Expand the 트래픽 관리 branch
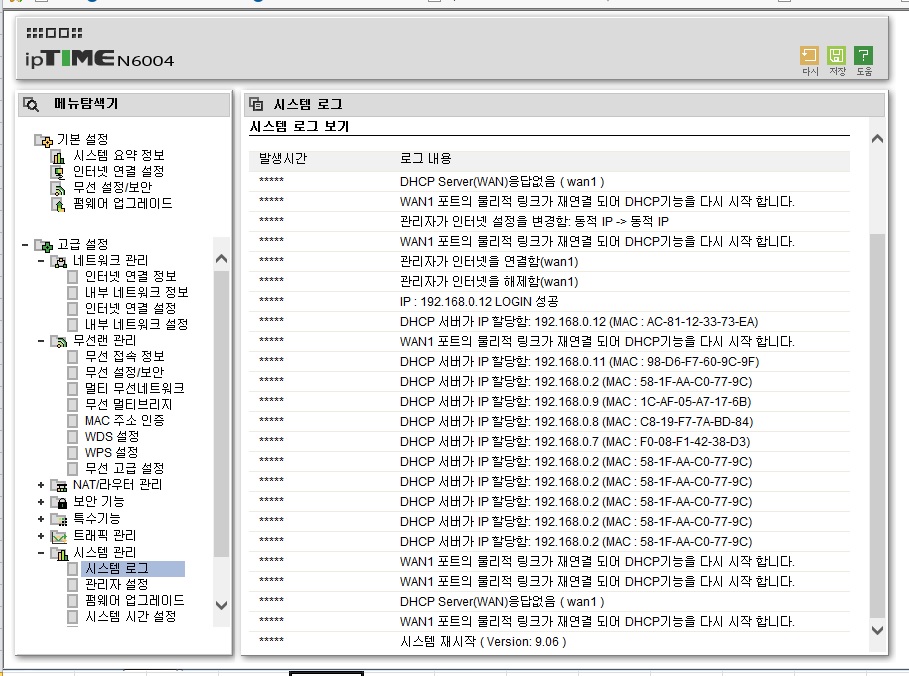Screen dimensions: 909x676 point(41,536)
